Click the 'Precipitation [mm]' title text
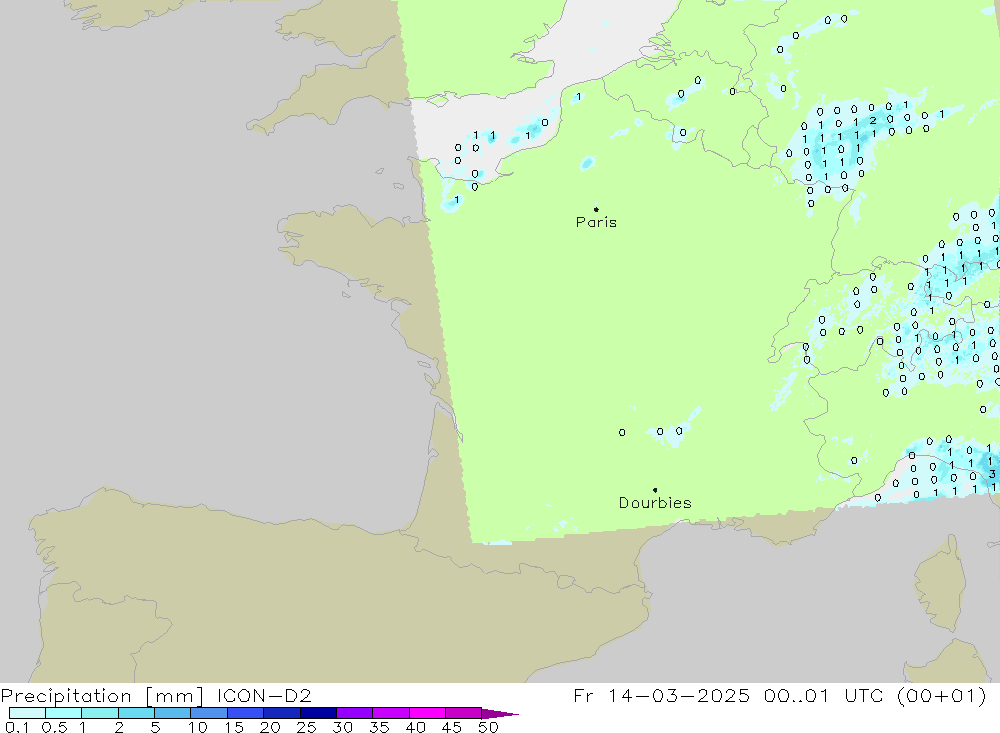1000x733 pixels. tap(103, 695)
